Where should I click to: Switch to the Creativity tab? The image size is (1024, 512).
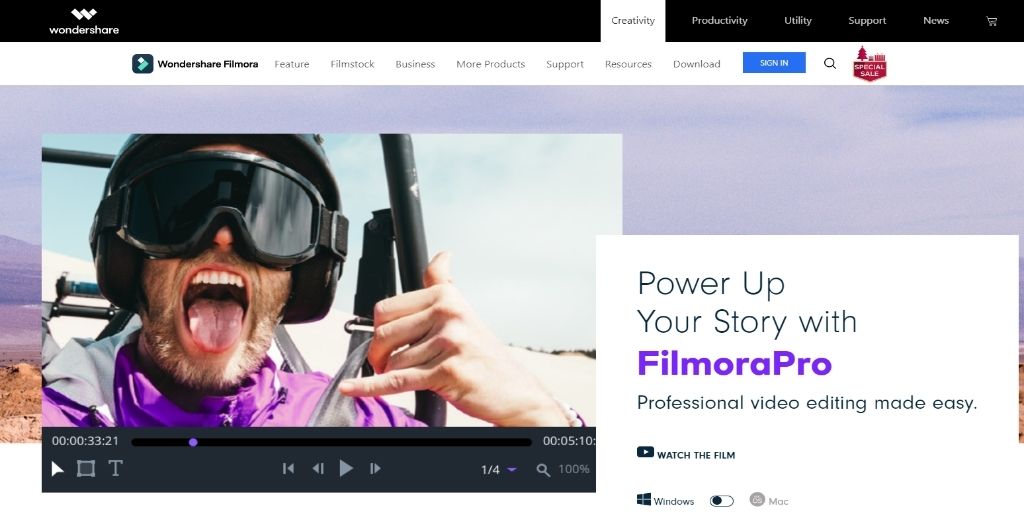tap(633, 21)
